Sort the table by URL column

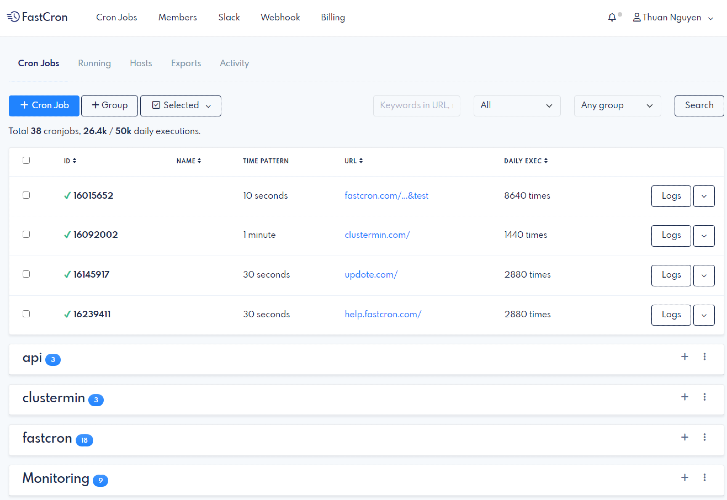(354, 160)
